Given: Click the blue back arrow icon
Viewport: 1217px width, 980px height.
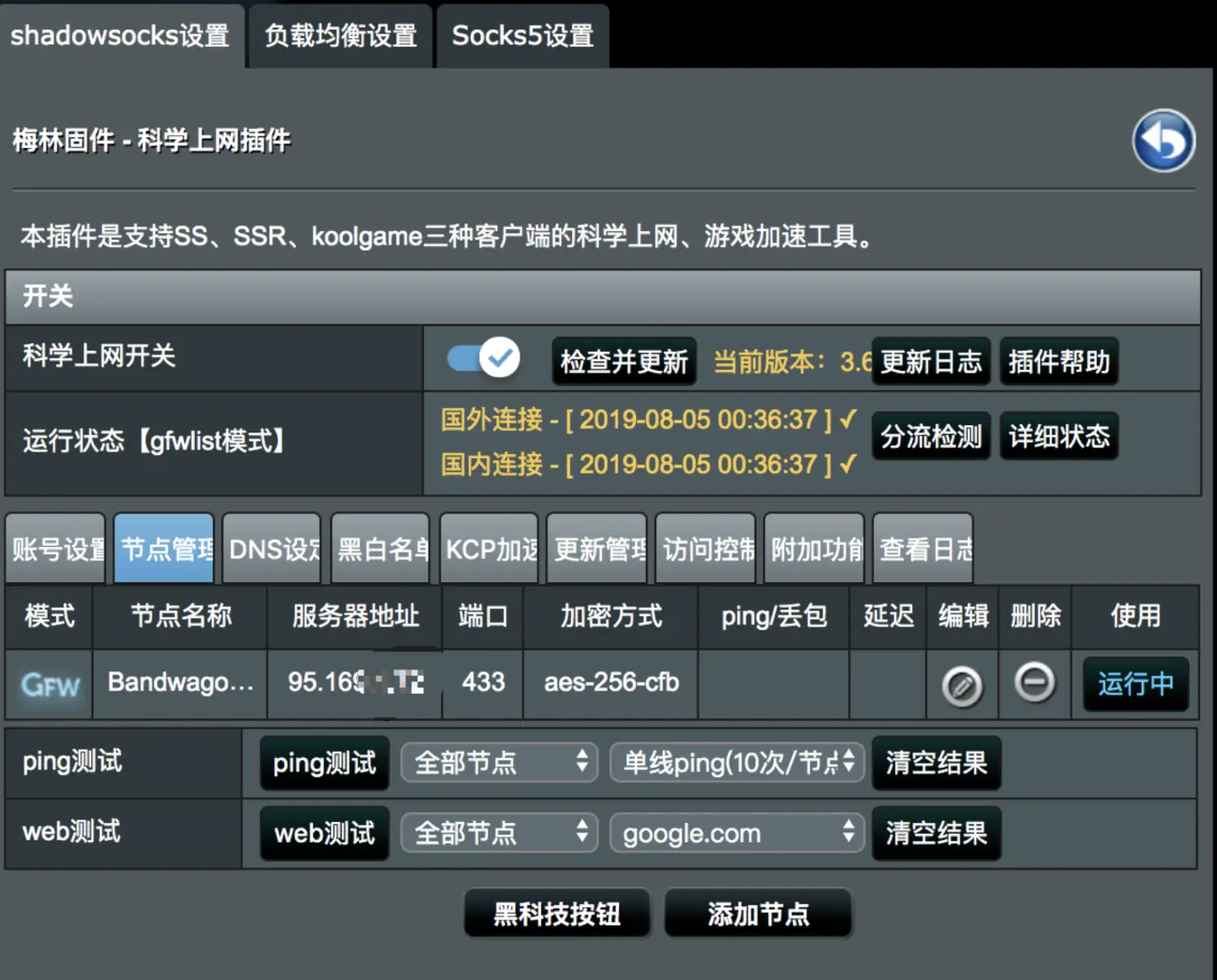Looking at the screenshot, I should pyautogui.click(x=1163, y=141).
